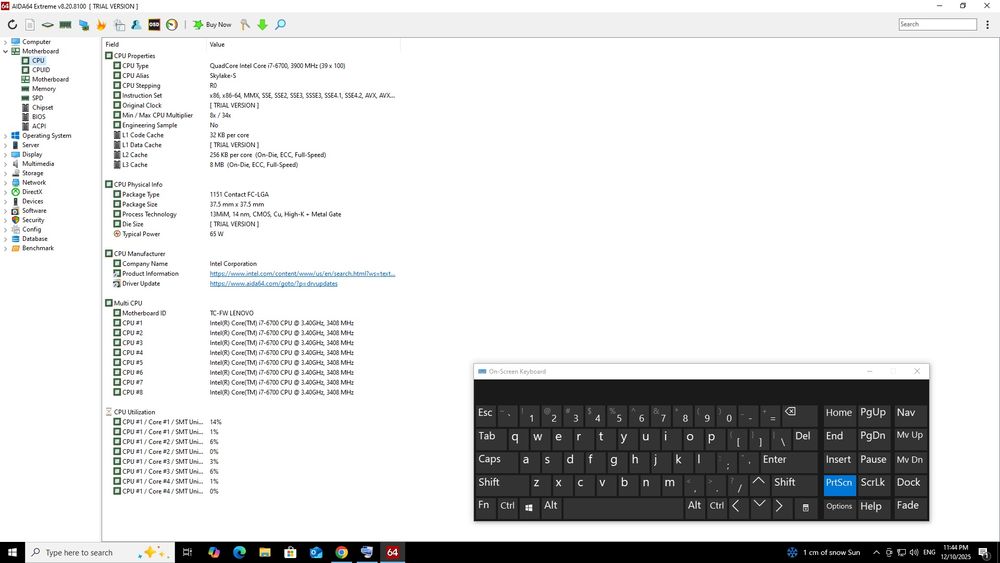
Task: Open the Intel product information link
Action: [302, 274]
